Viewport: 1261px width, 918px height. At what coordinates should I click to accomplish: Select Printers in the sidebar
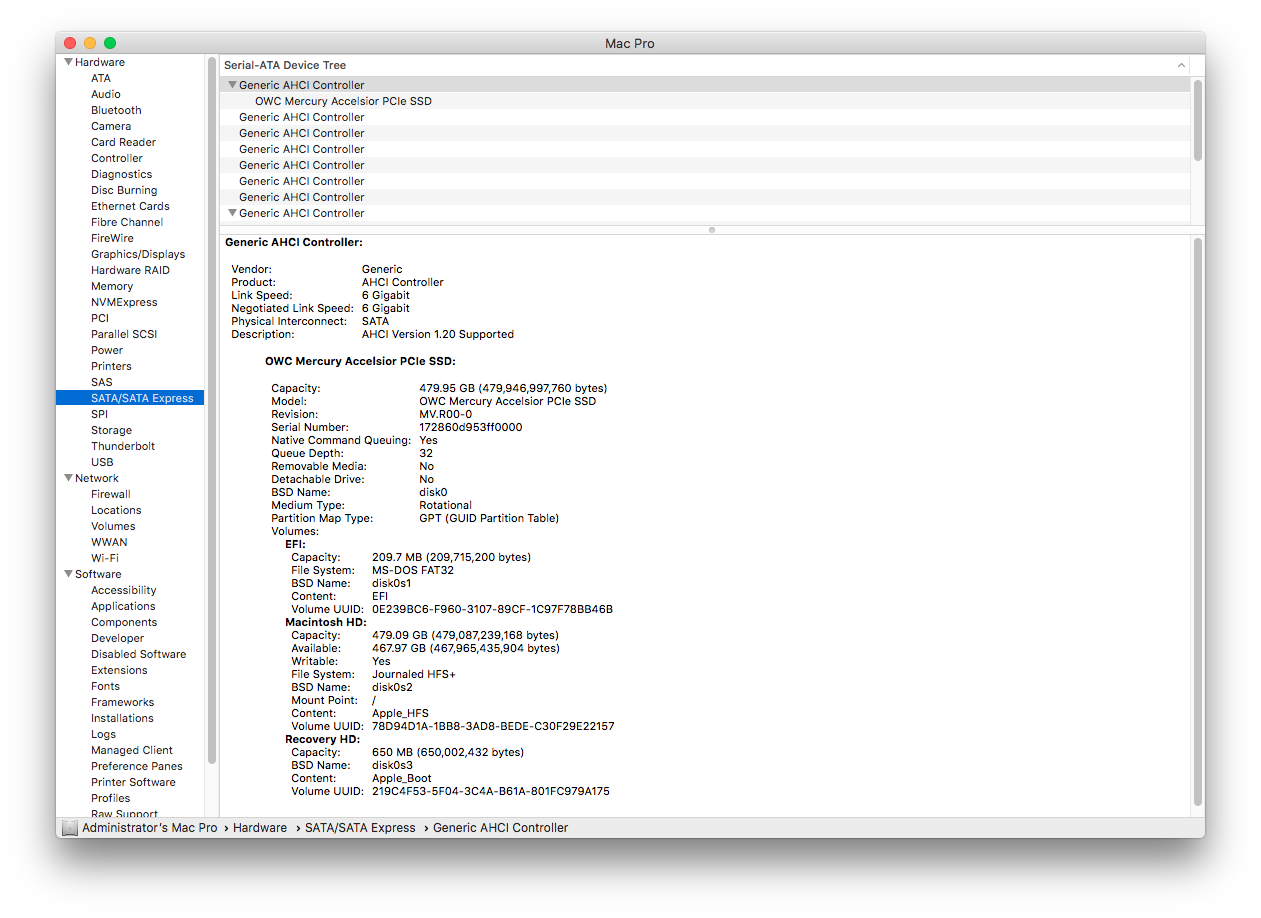tap(111, 366)
